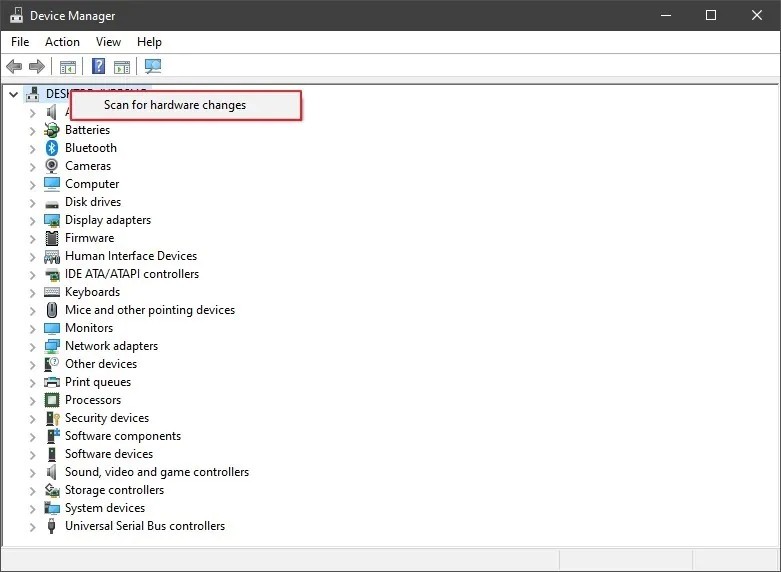Click the Disk drives icon
781x572 pixels.
(52, 204)
